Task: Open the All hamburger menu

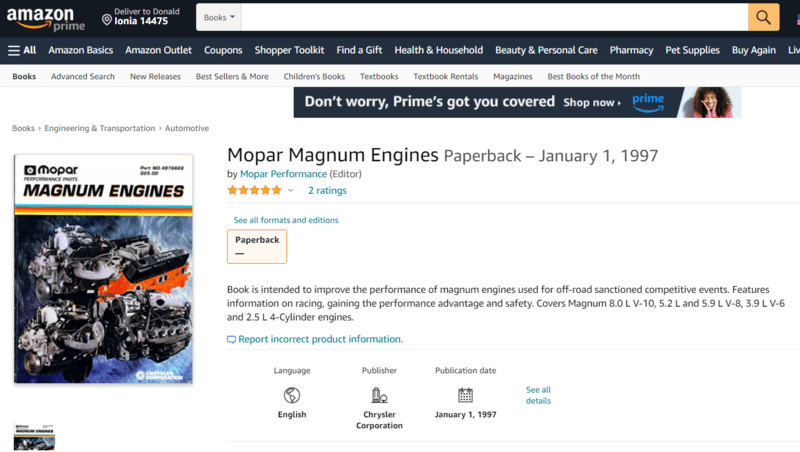Action: click(x=22, y=50)
